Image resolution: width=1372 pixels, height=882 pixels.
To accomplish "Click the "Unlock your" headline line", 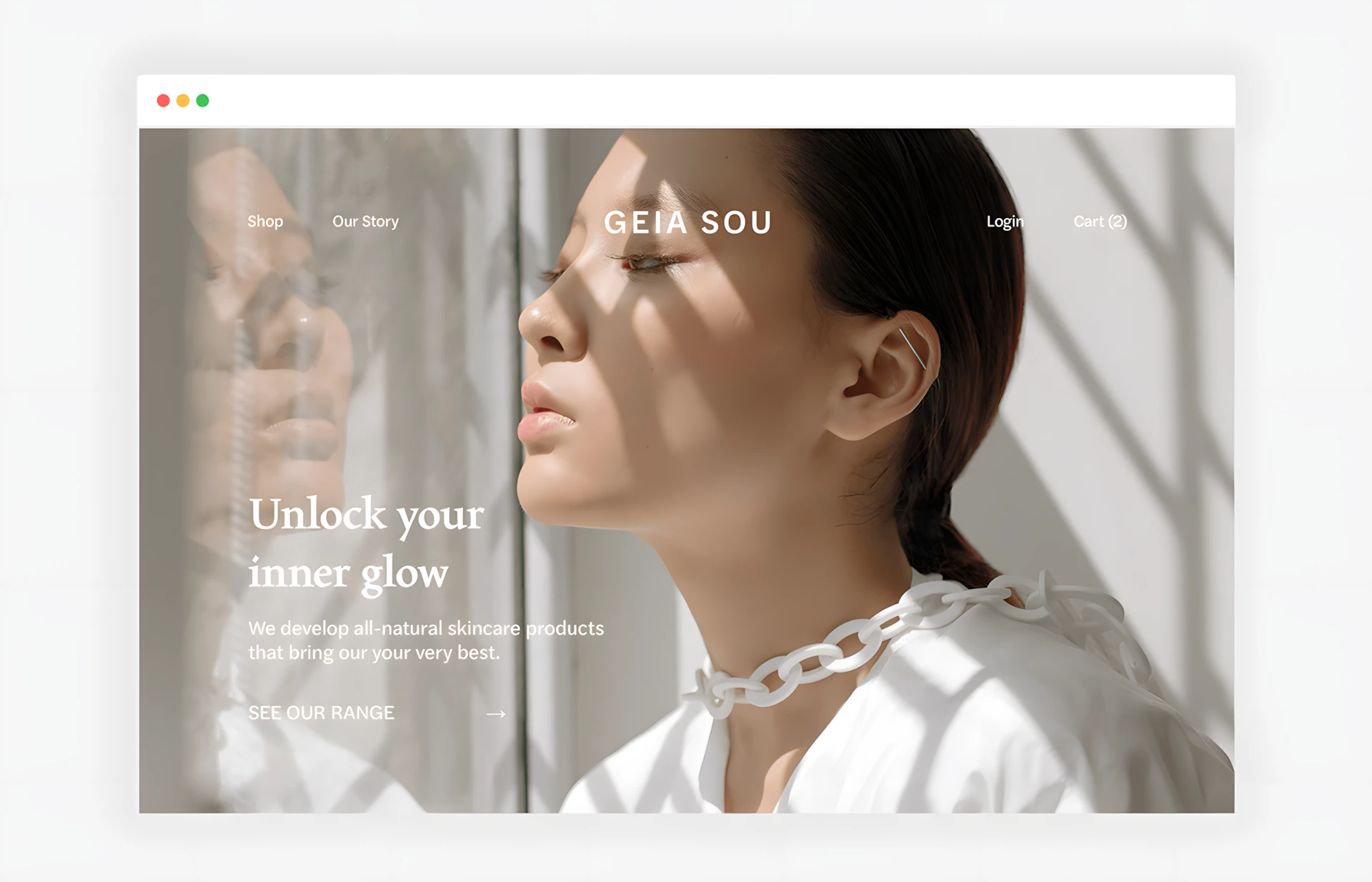I will [367, 515].
